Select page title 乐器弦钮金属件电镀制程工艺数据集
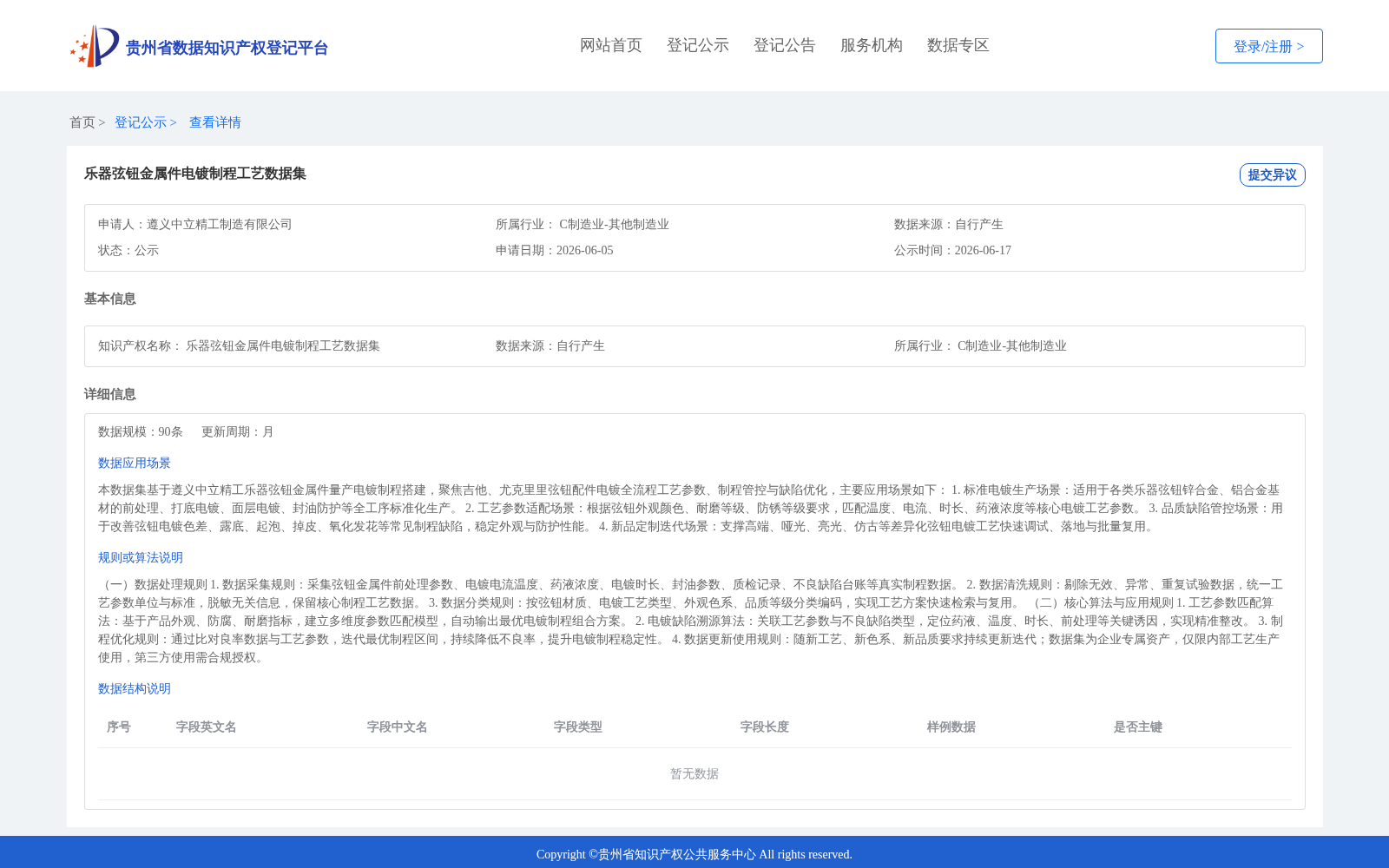The width and height of the screenshot is (1389, 868). (195, 174)
